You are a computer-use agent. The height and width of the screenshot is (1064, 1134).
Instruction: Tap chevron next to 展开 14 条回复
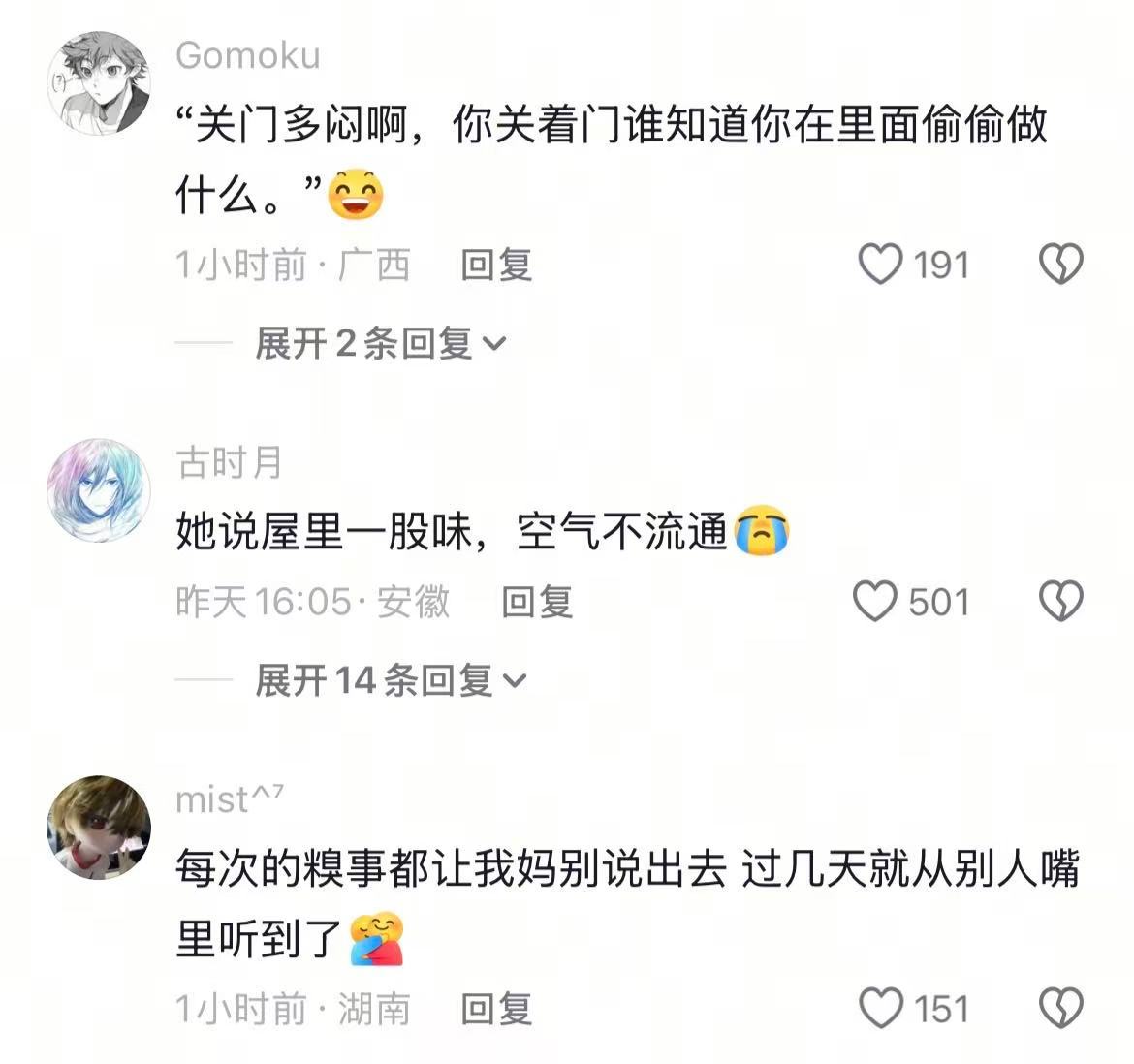[x=515, y=681]
